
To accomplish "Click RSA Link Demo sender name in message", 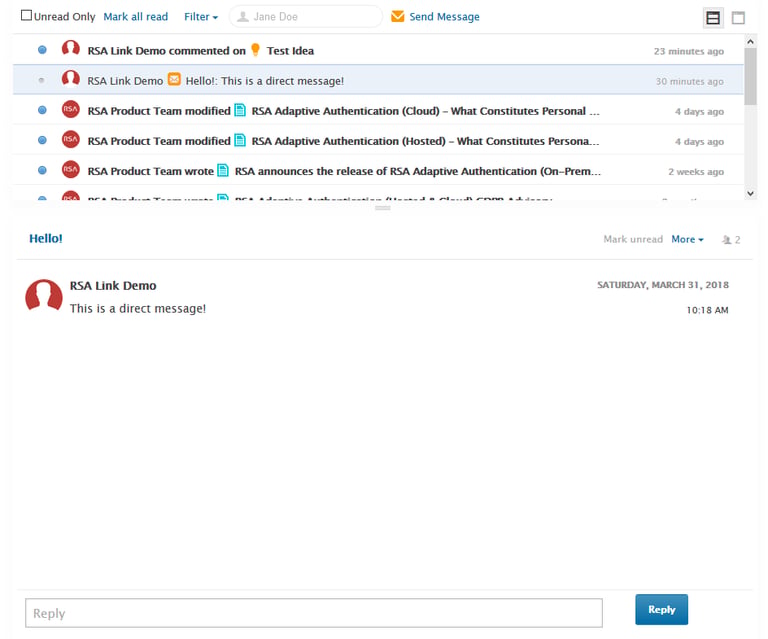I will (x=113, y=286).
